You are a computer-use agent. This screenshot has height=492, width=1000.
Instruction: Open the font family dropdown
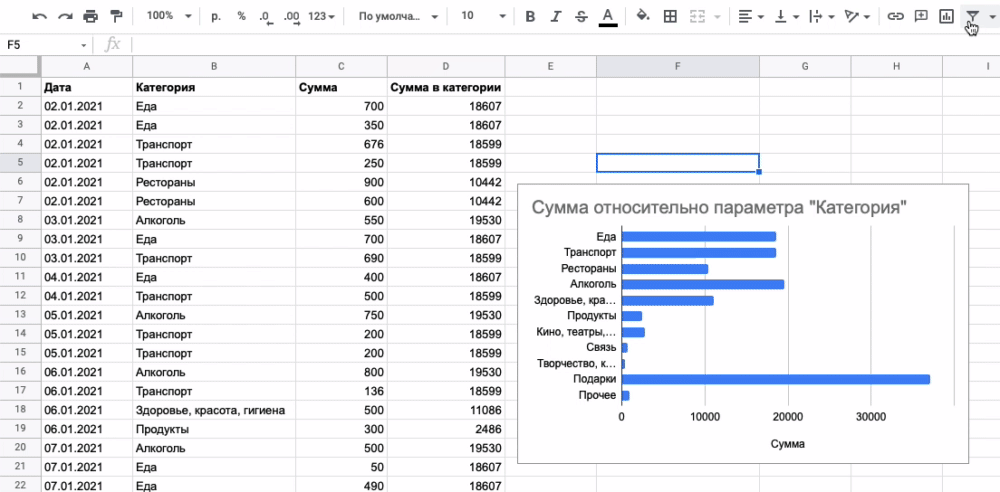click(x=398, y=17)
